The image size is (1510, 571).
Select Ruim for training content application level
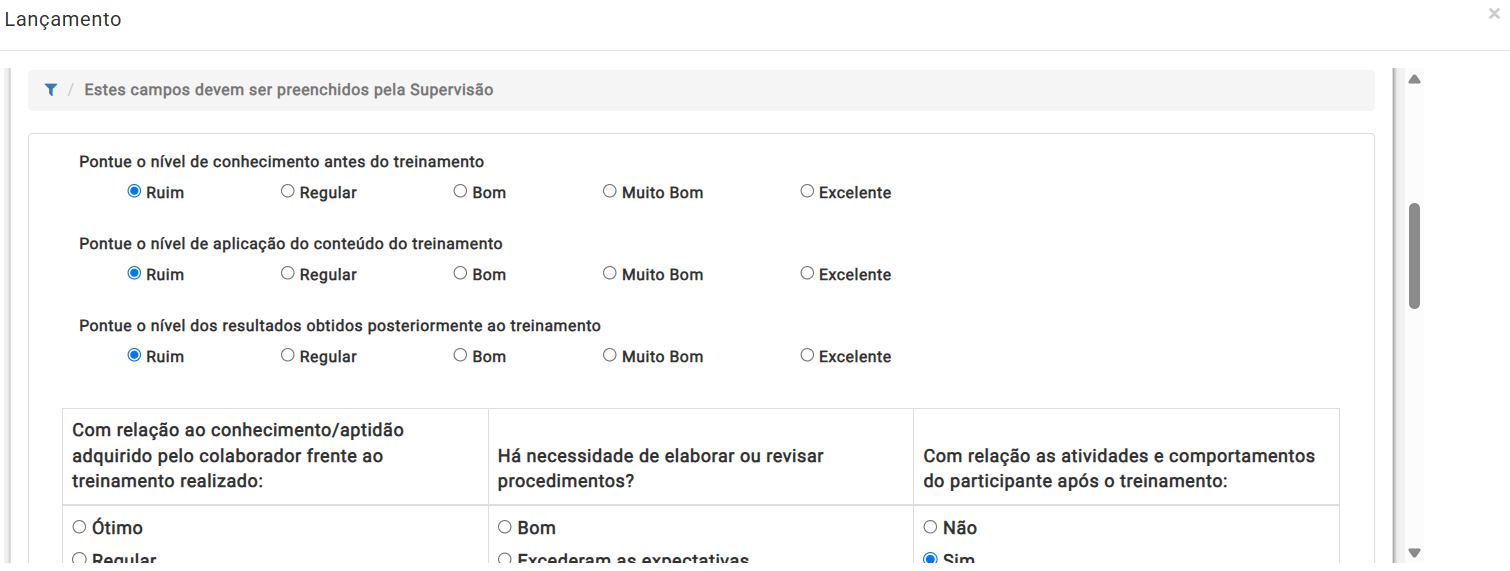pyautogui.click(x=134, y=273)
